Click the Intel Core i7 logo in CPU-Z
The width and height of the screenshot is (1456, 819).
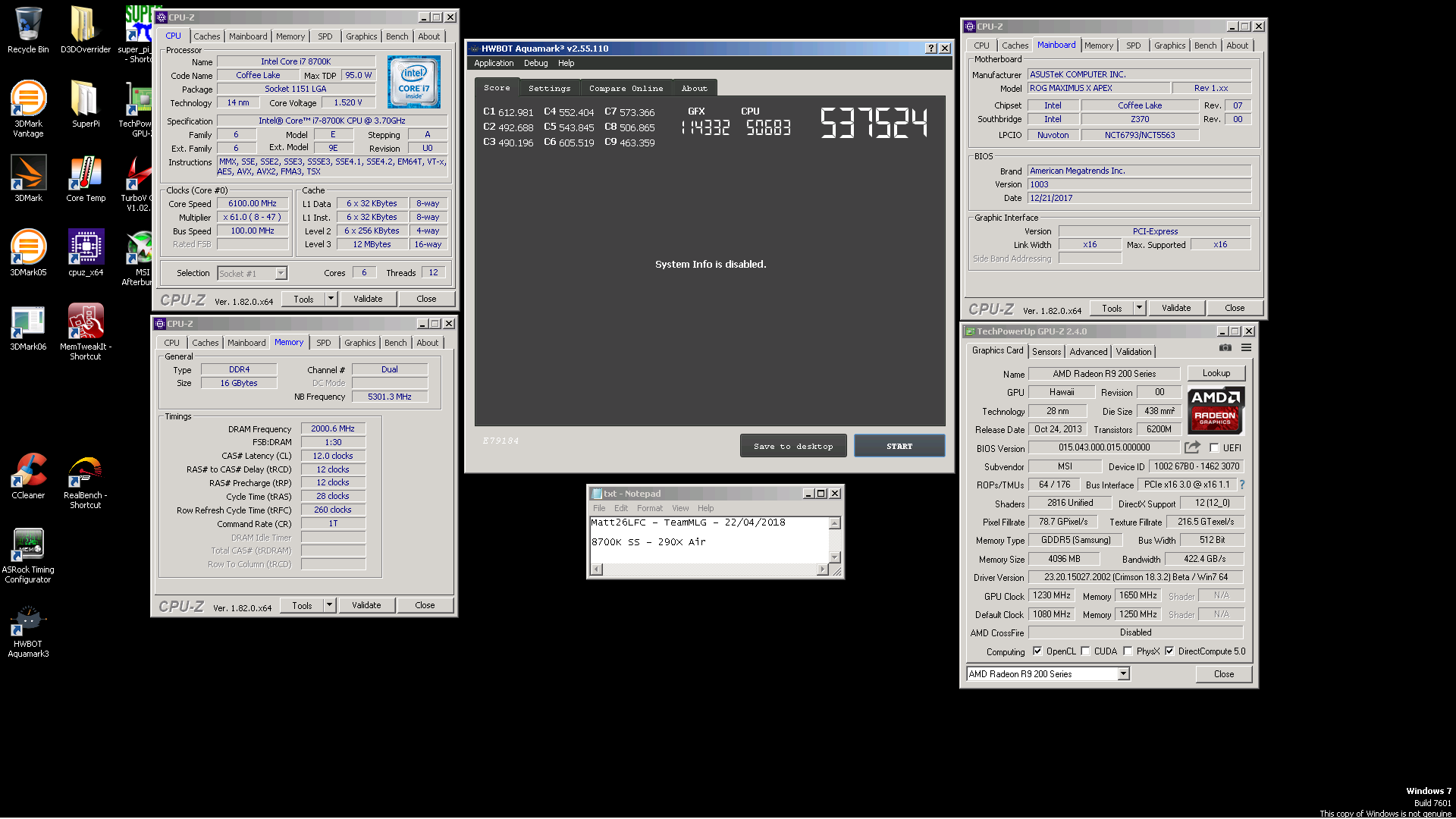click(x=413, y=82)
